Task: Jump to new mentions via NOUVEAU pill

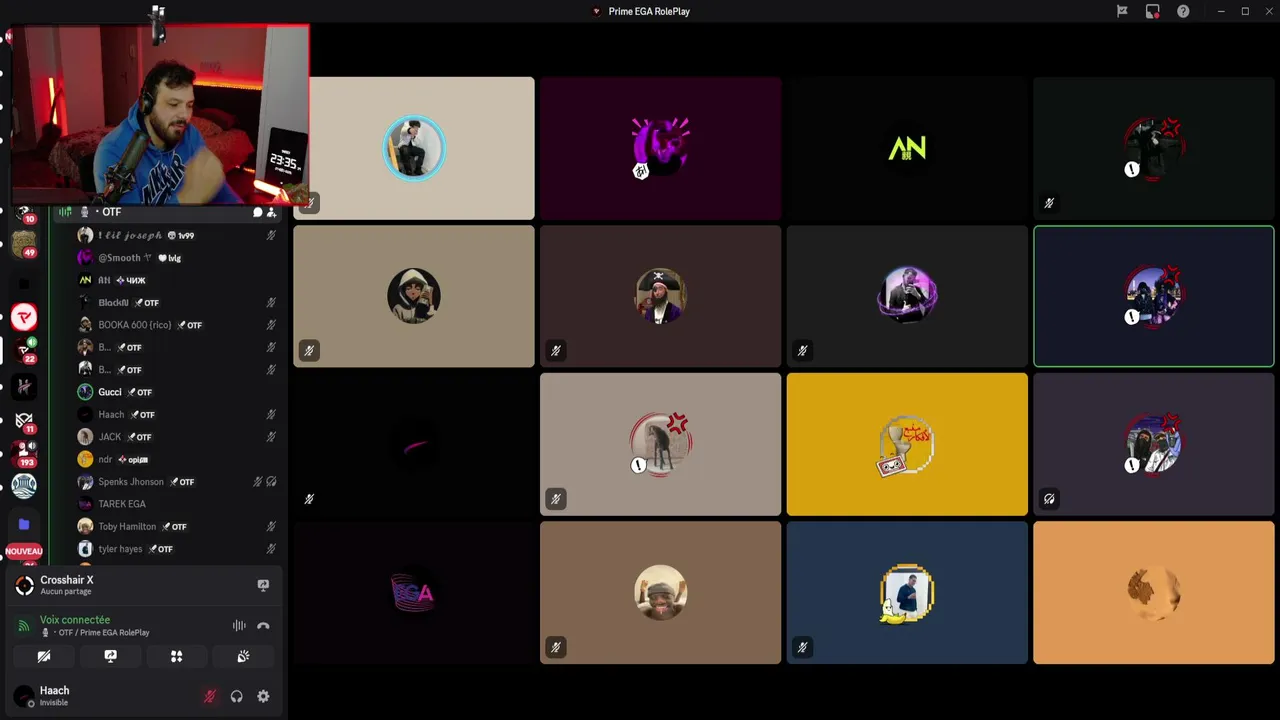Action: click(24, 551)
